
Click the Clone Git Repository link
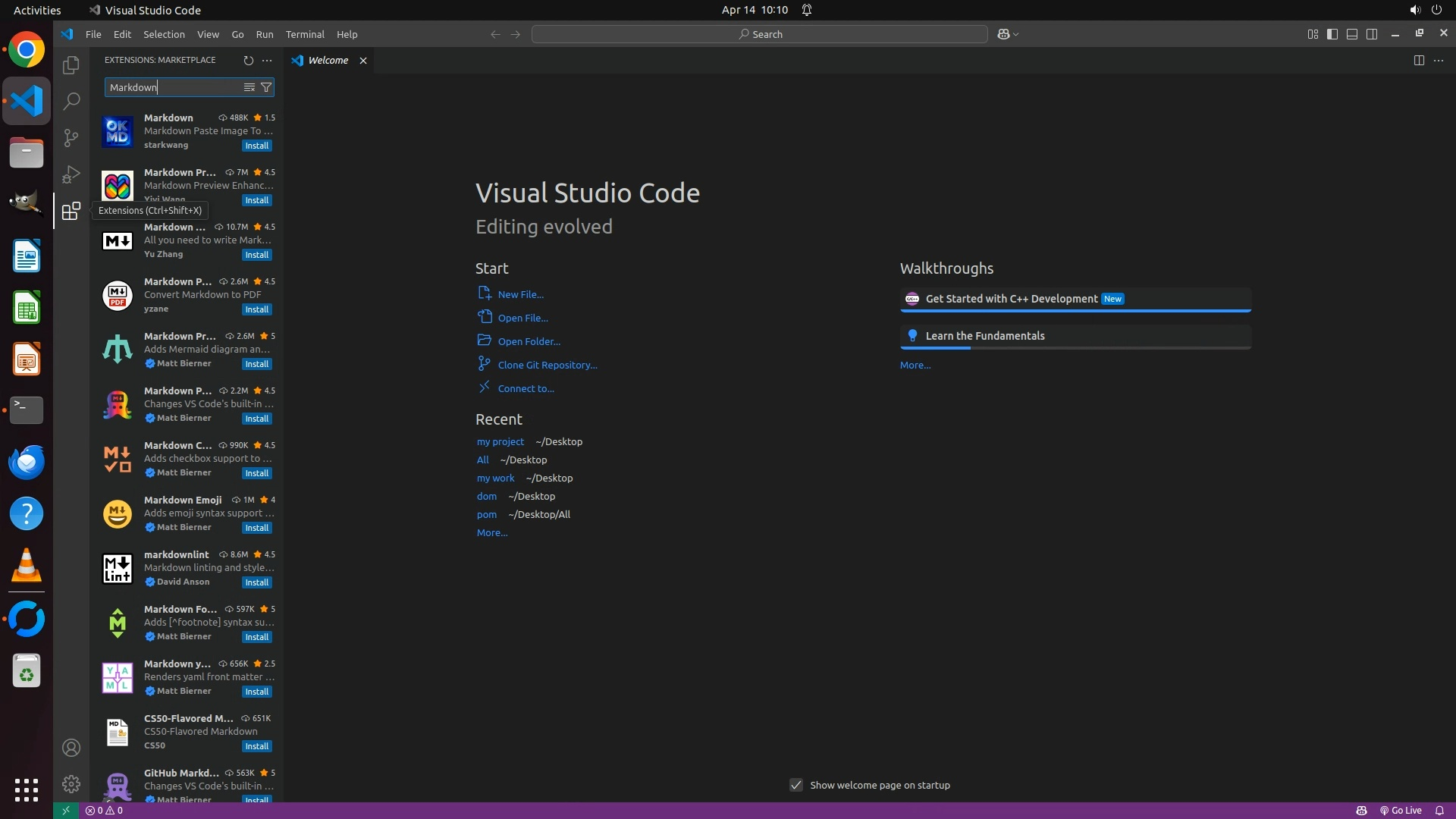[547, 365]
